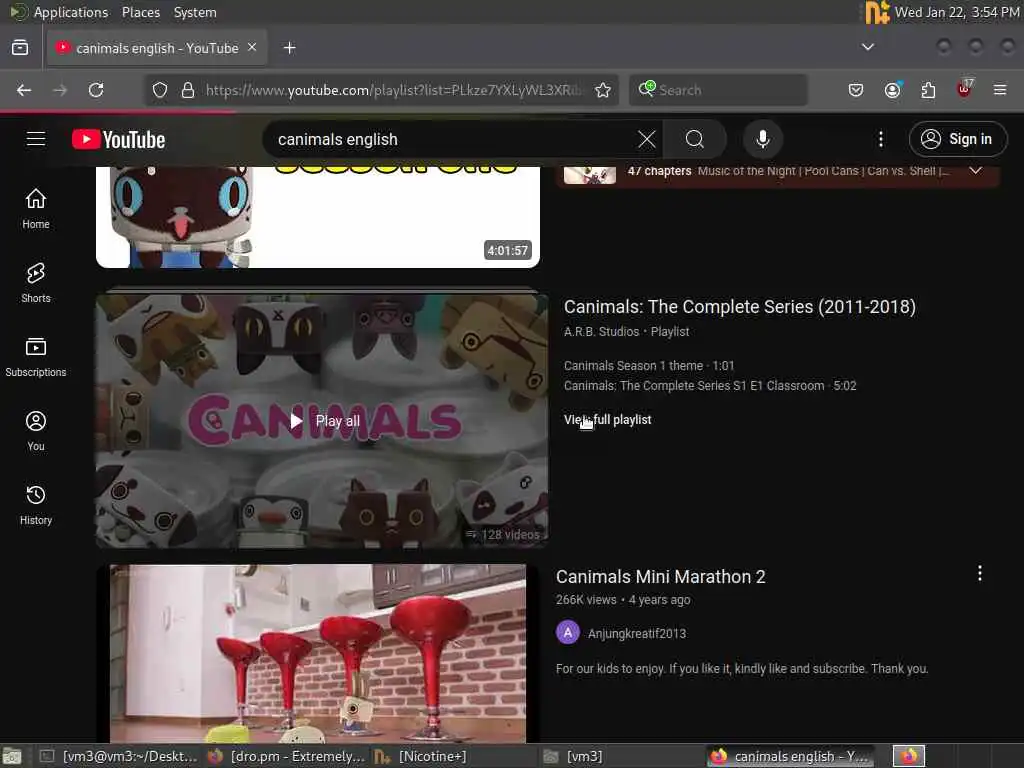Open History in YouTube sidebar
The image size is (1024, 768).
[36, 504]
